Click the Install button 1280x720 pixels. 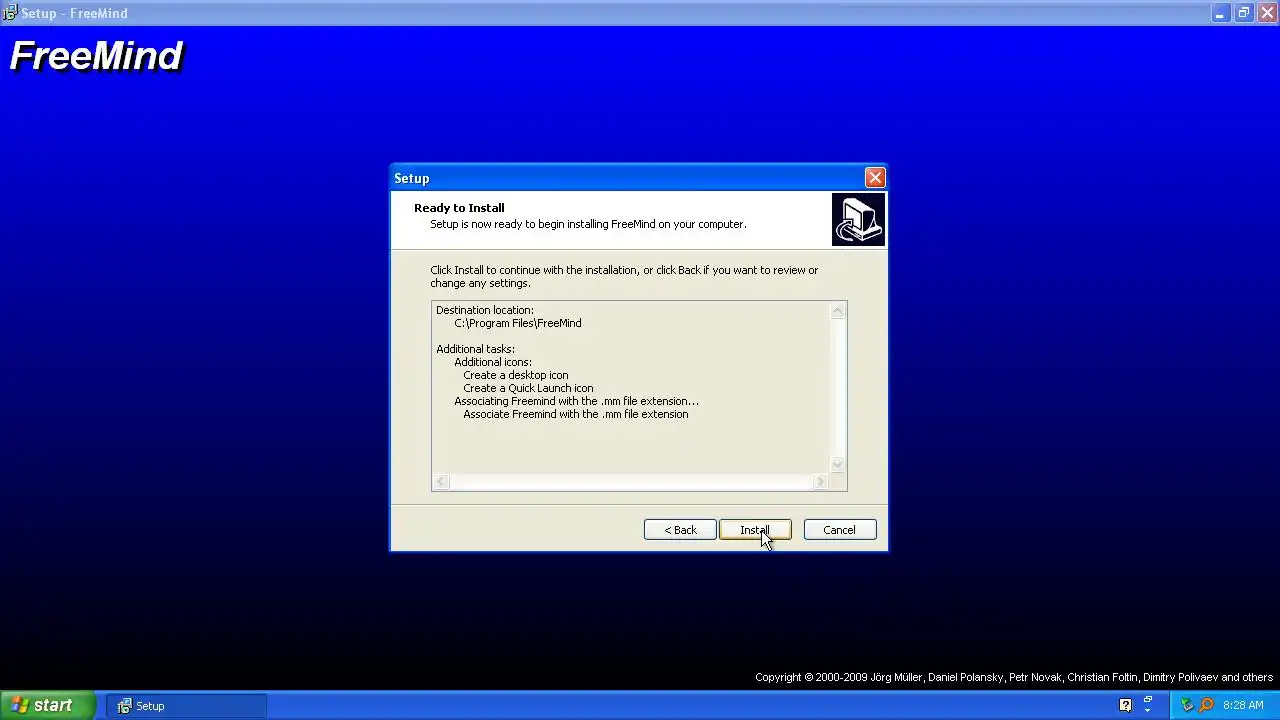pos(755,530)
